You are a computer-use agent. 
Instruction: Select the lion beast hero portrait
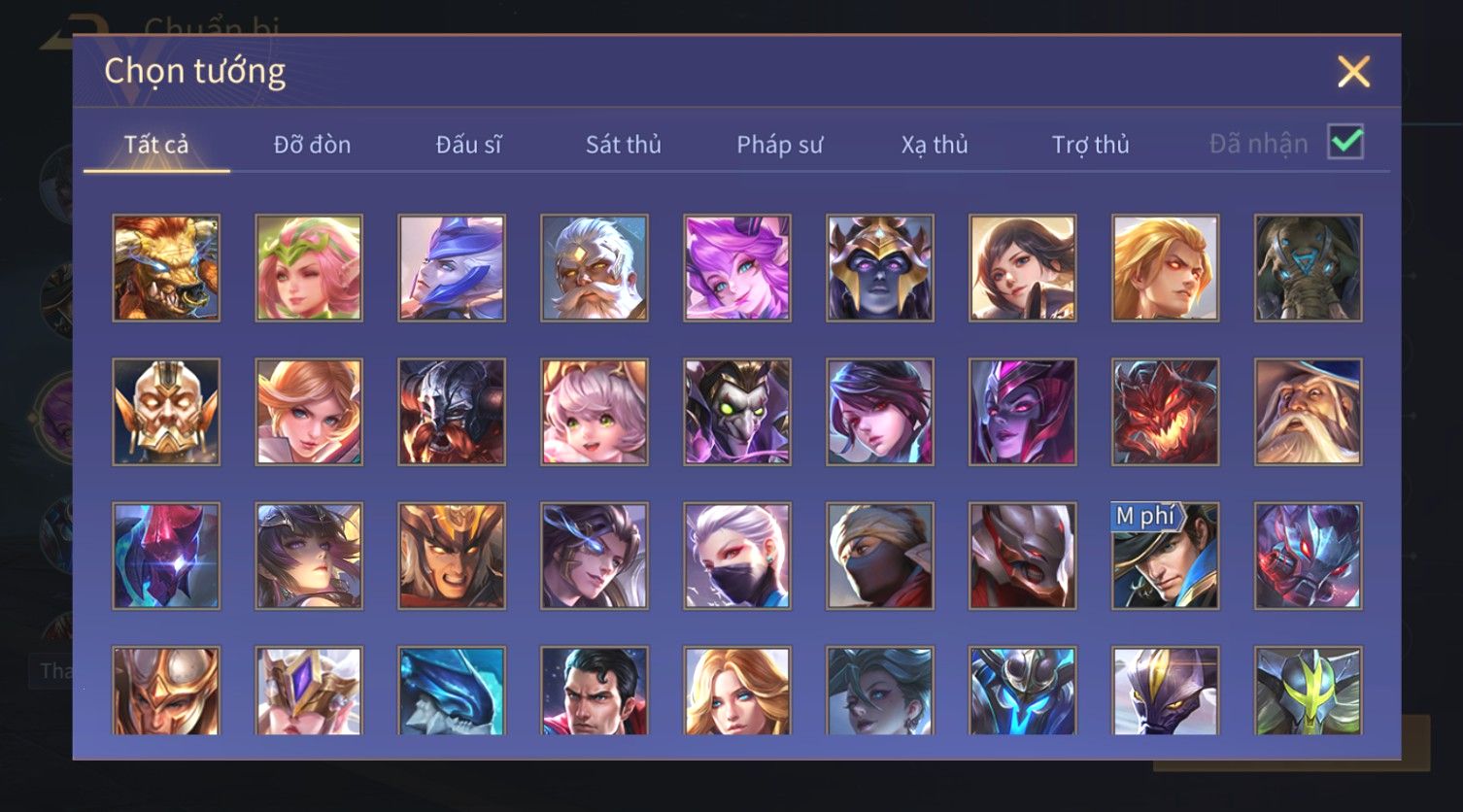point(166,268)
